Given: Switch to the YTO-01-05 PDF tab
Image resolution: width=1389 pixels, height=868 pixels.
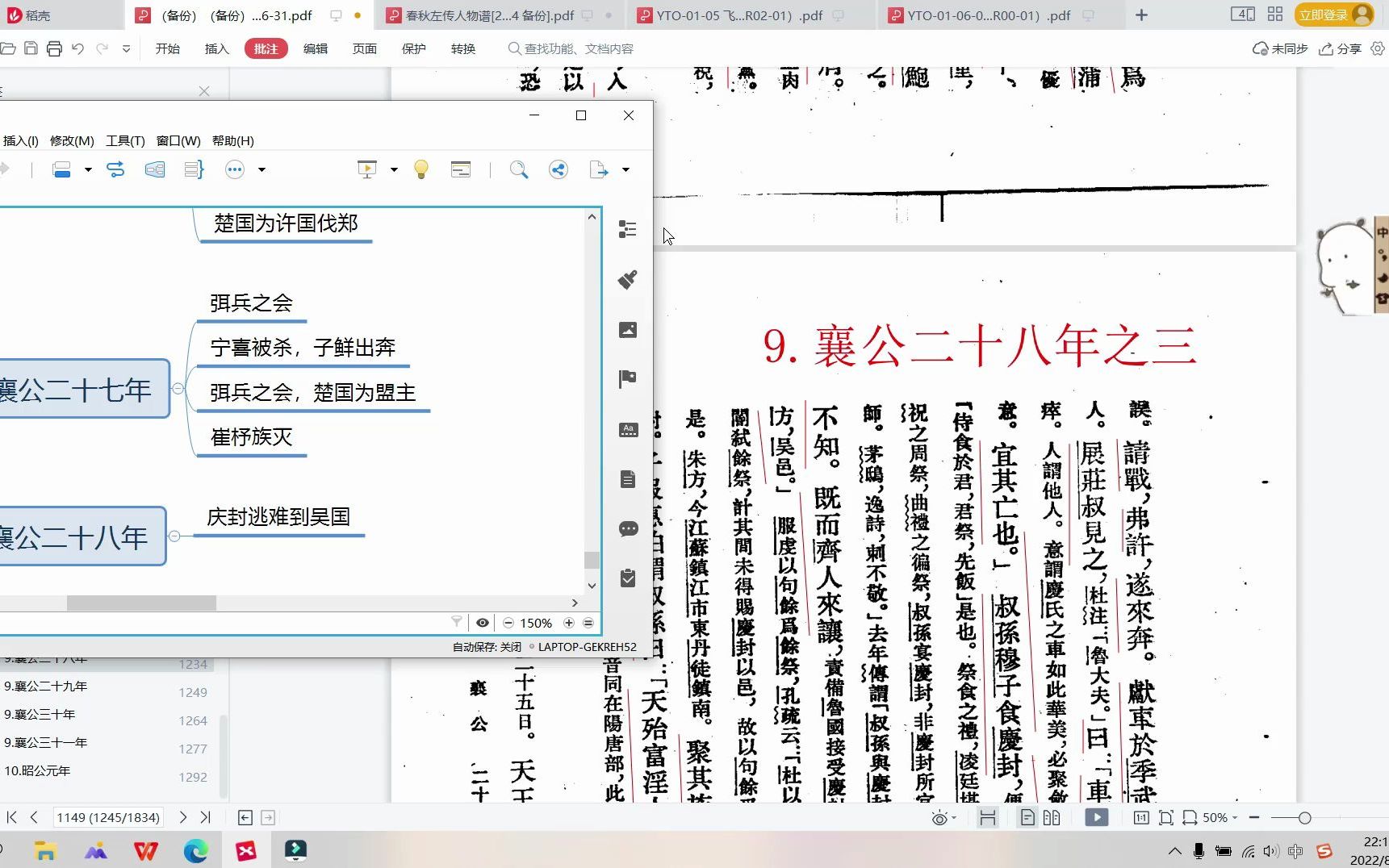Looking at the screenshot, I should 751,15.
